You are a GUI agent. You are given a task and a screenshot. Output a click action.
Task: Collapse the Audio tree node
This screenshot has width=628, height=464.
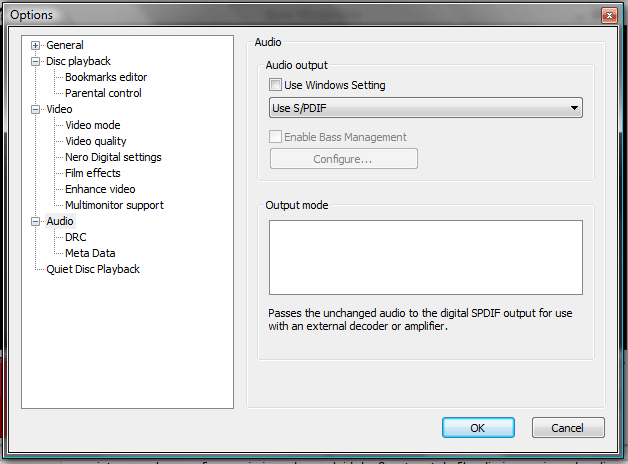(36, 221)
